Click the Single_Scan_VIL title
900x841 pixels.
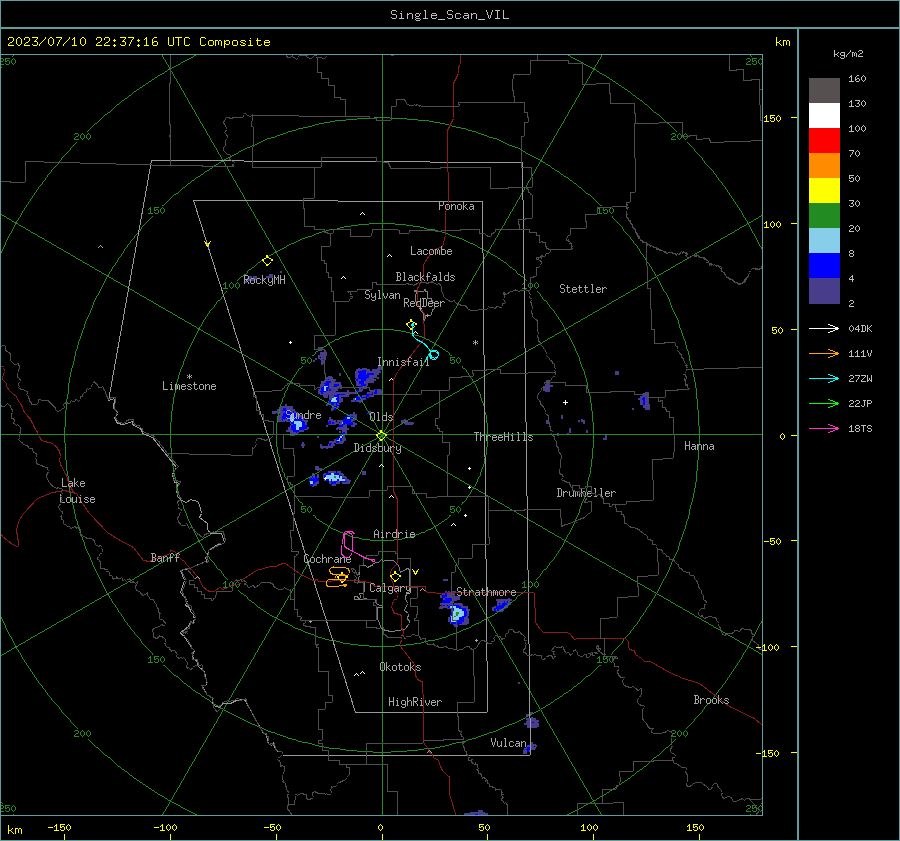[449, 15]
